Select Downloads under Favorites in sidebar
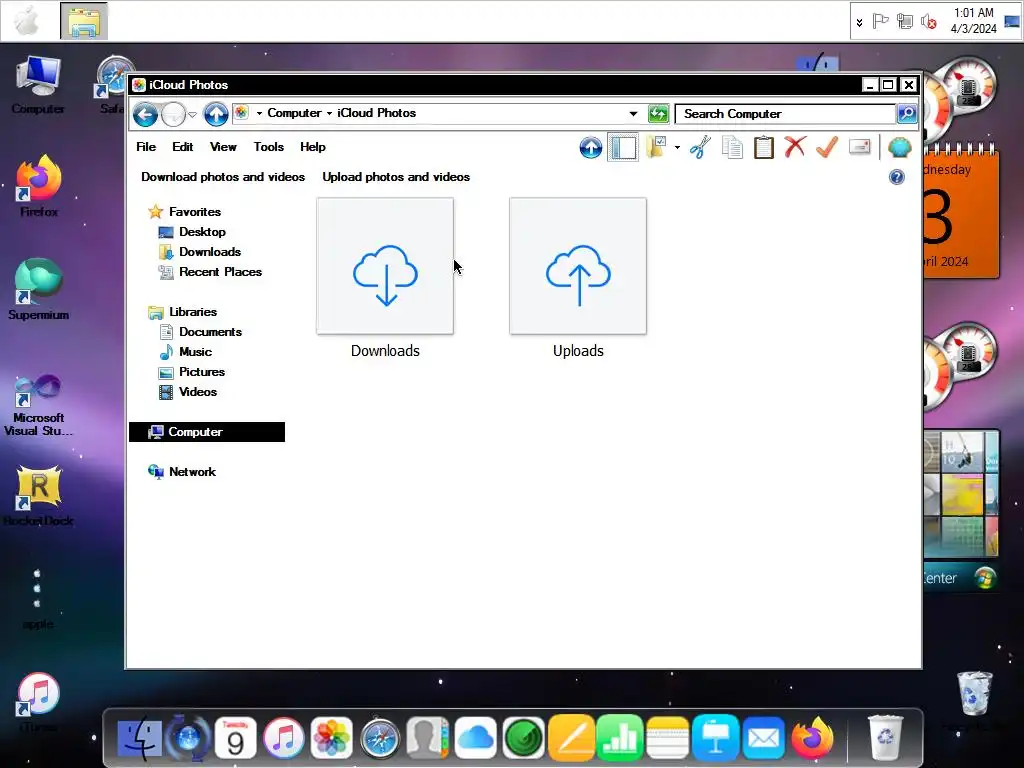This screenshot has width=1024, height=768. tap(210, 252)
